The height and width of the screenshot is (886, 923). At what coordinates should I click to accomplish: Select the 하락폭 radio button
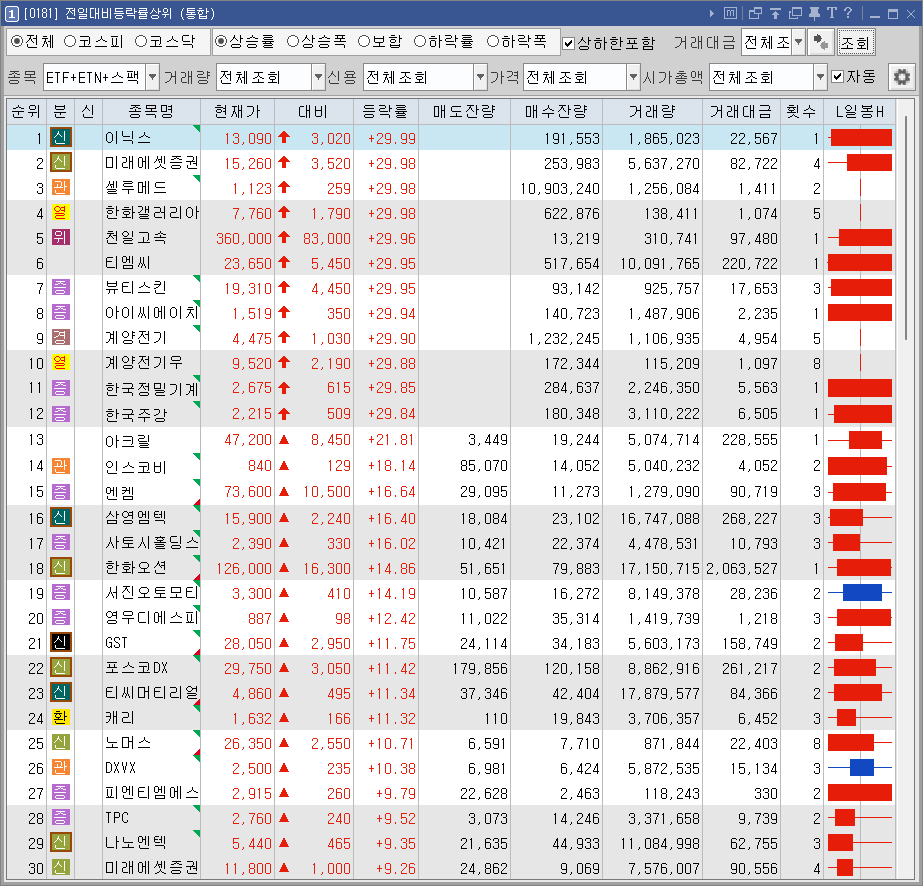[493, 41]
